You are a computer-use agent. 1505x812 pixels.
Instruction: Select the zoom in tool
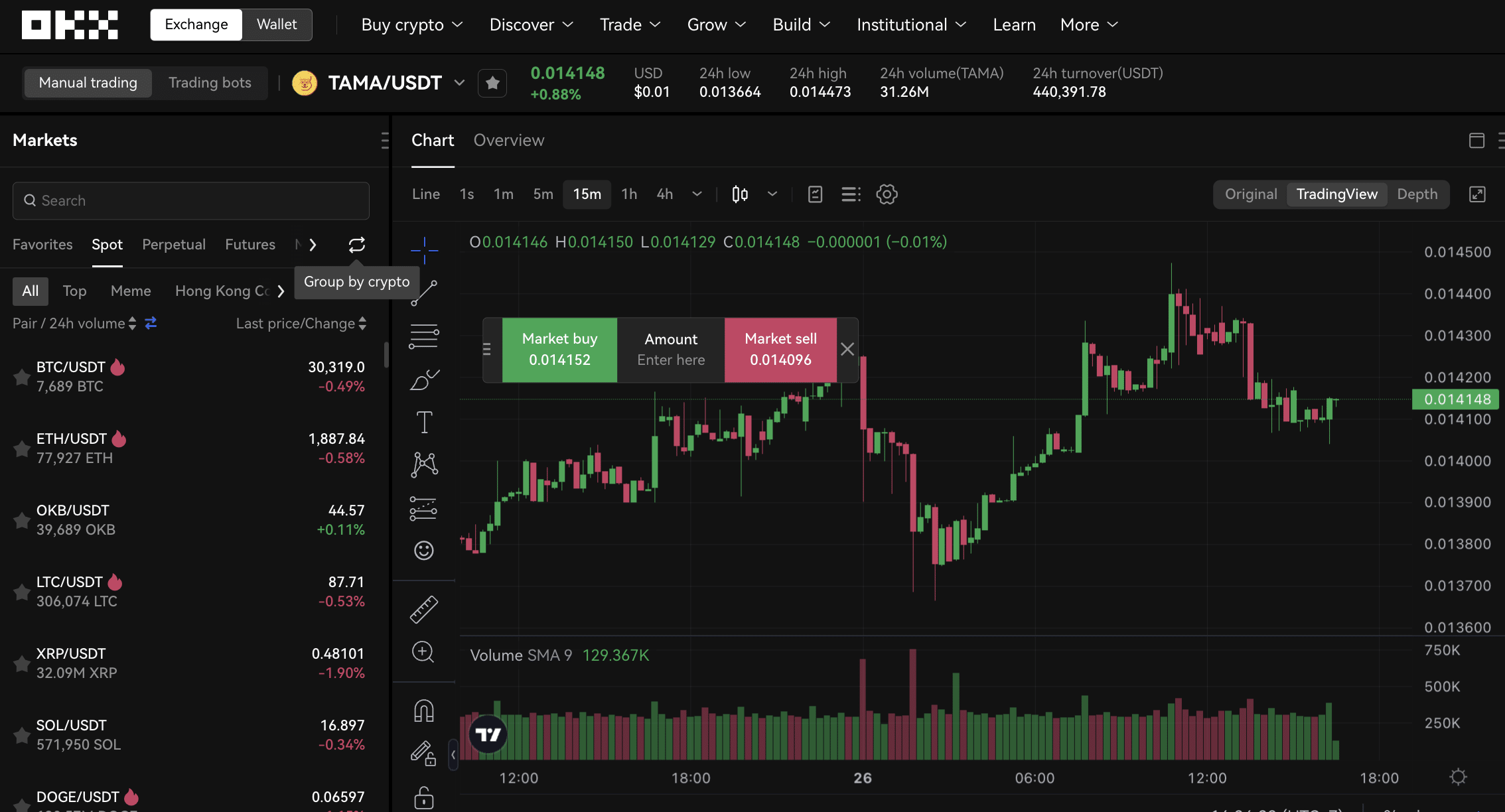point(423,652)
